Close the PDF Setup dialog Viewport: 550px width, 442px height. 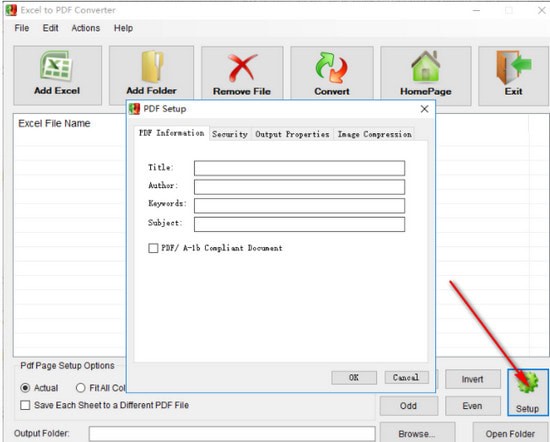tap(424, 109)
